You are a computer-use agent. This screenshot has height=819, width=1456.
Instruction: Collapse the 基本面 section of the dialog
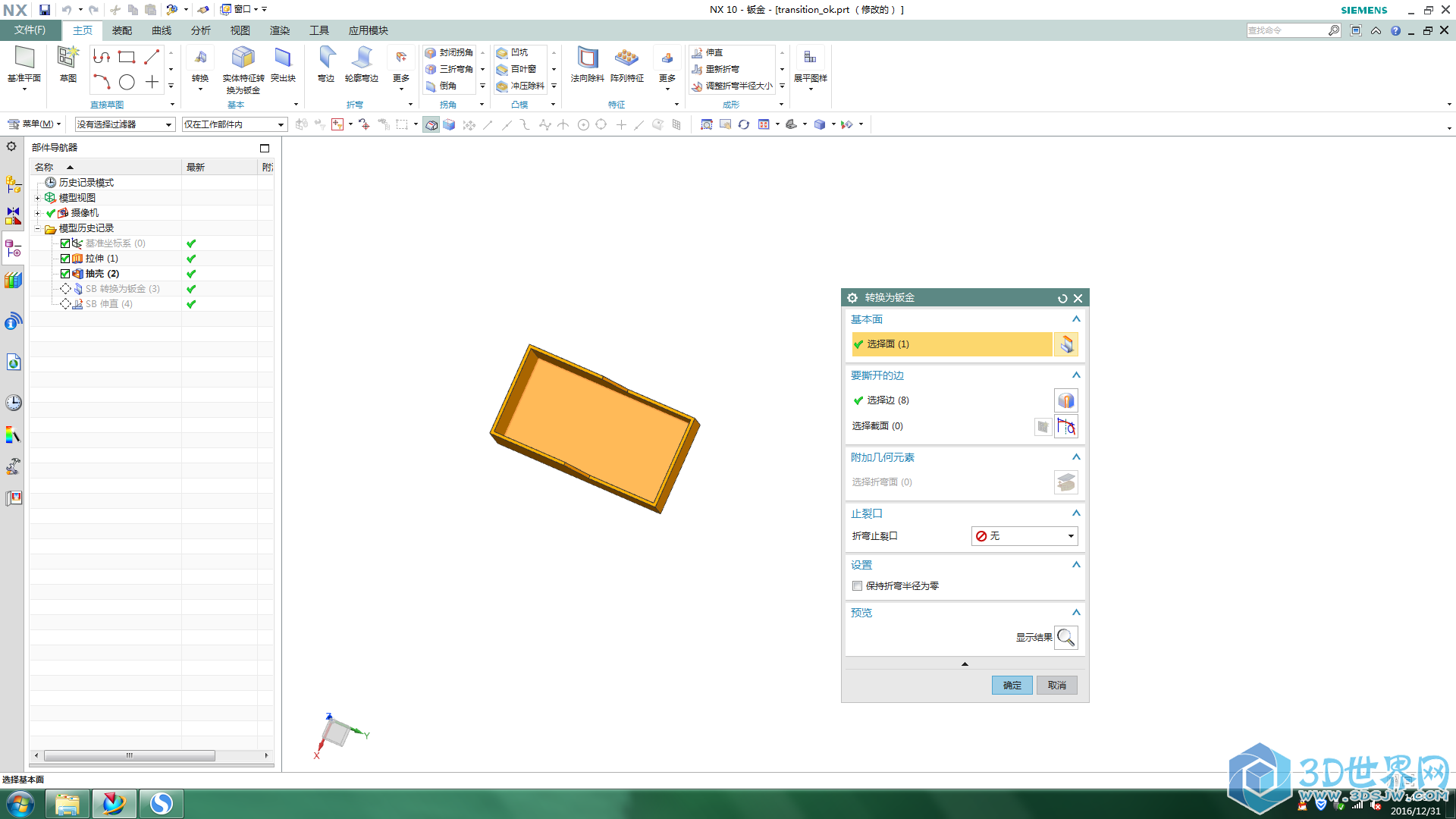tap(1075, 319)
